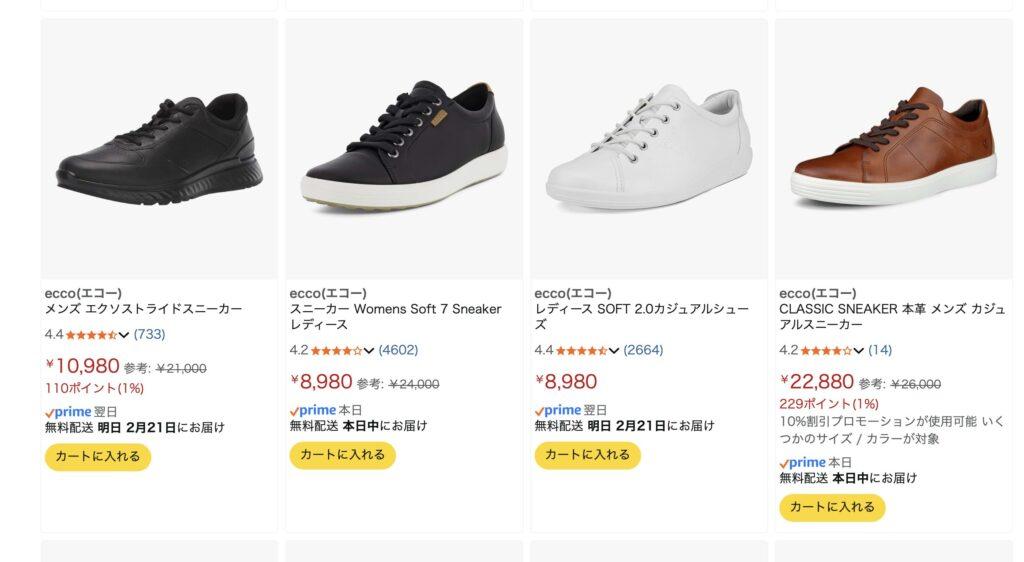
Task: Add the SOFT 2.0 casual shoe to cart
Action: 587,455
